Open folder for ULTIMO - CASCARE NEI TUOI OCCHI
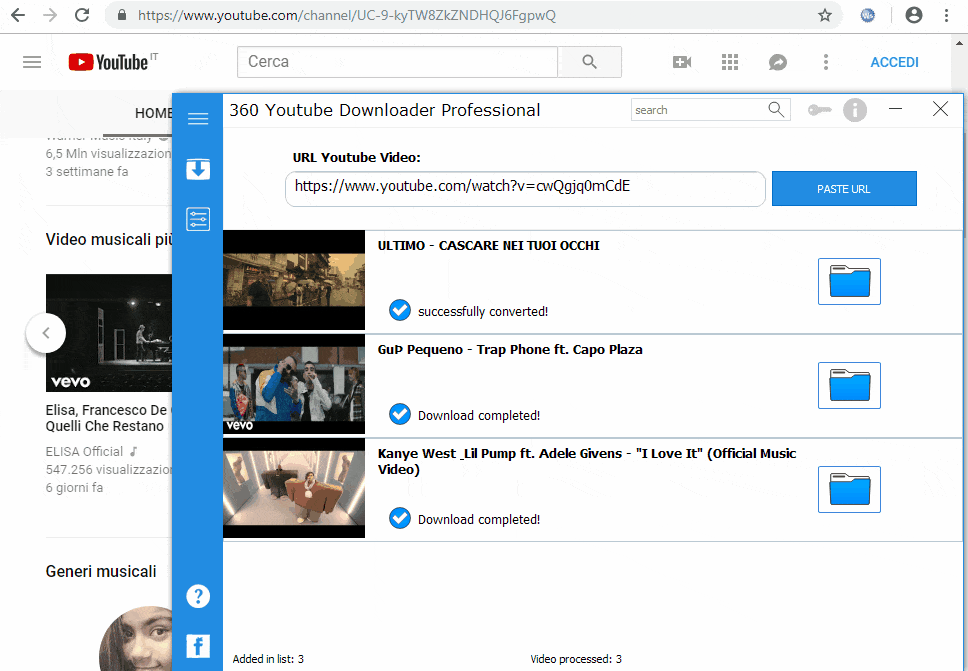The image size is (968, 671). (x=849, y=281)
